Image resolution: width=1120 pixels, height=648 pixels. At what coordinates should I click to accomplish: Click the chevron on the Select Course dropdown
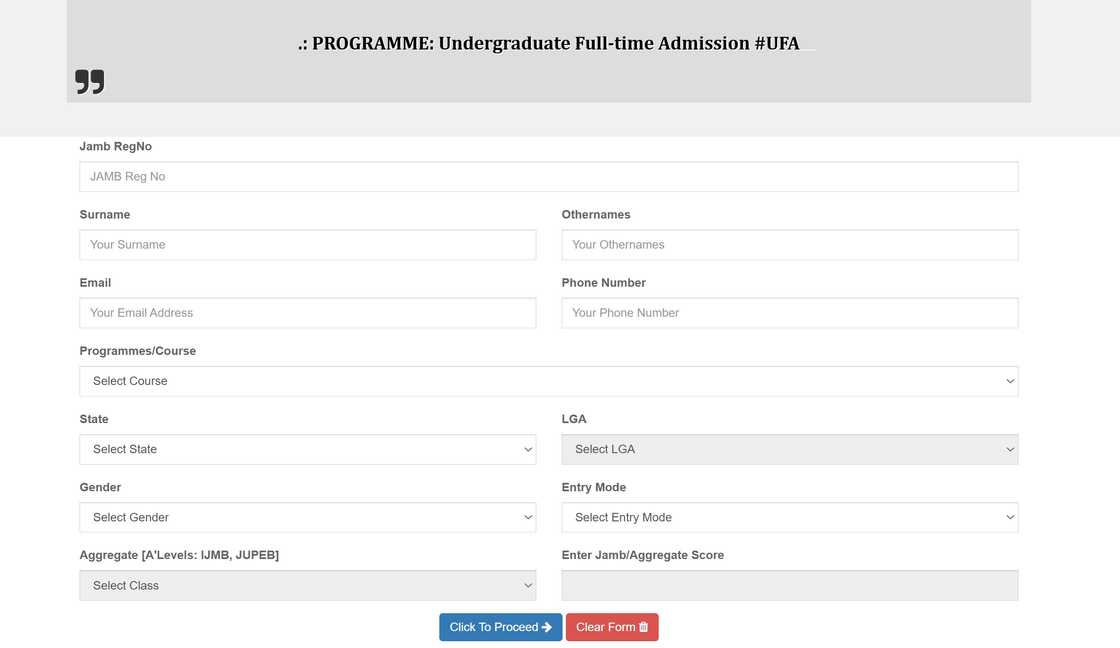coord(1010,381)
